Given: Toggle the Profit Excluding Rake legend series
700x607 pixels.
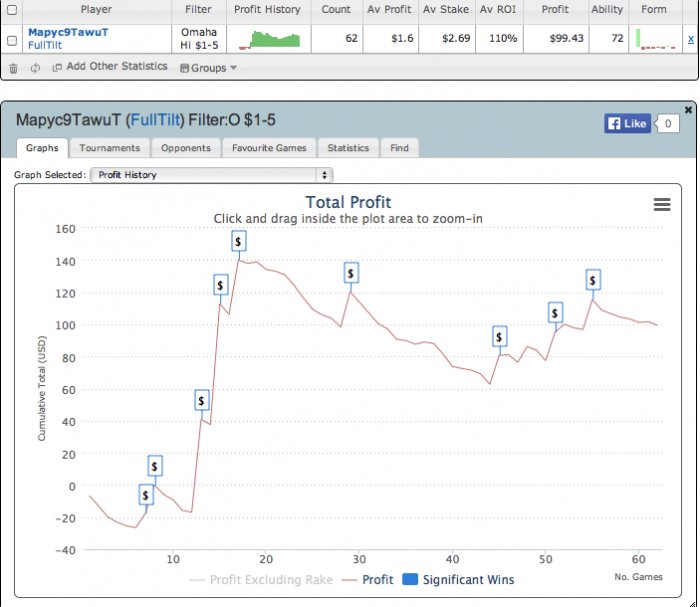Looking at the screenshot, I should tap(261, 580).
